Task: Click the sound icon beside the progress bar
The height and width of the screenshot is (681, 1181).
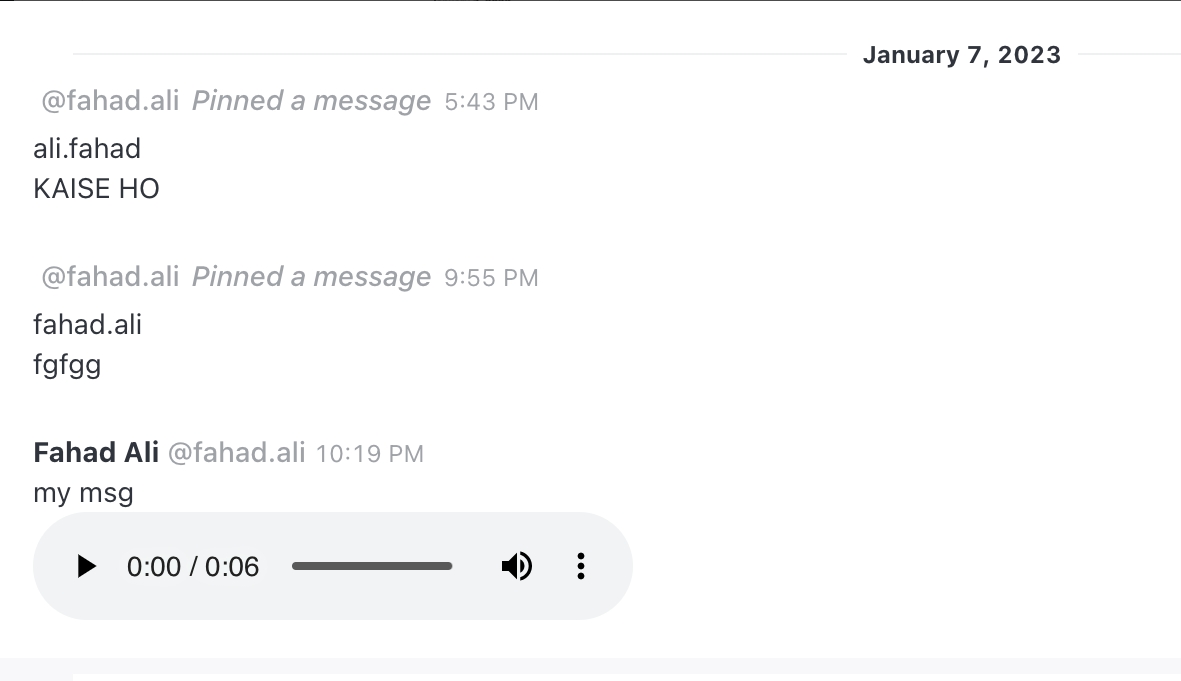Action: click(x=517, y=566)
